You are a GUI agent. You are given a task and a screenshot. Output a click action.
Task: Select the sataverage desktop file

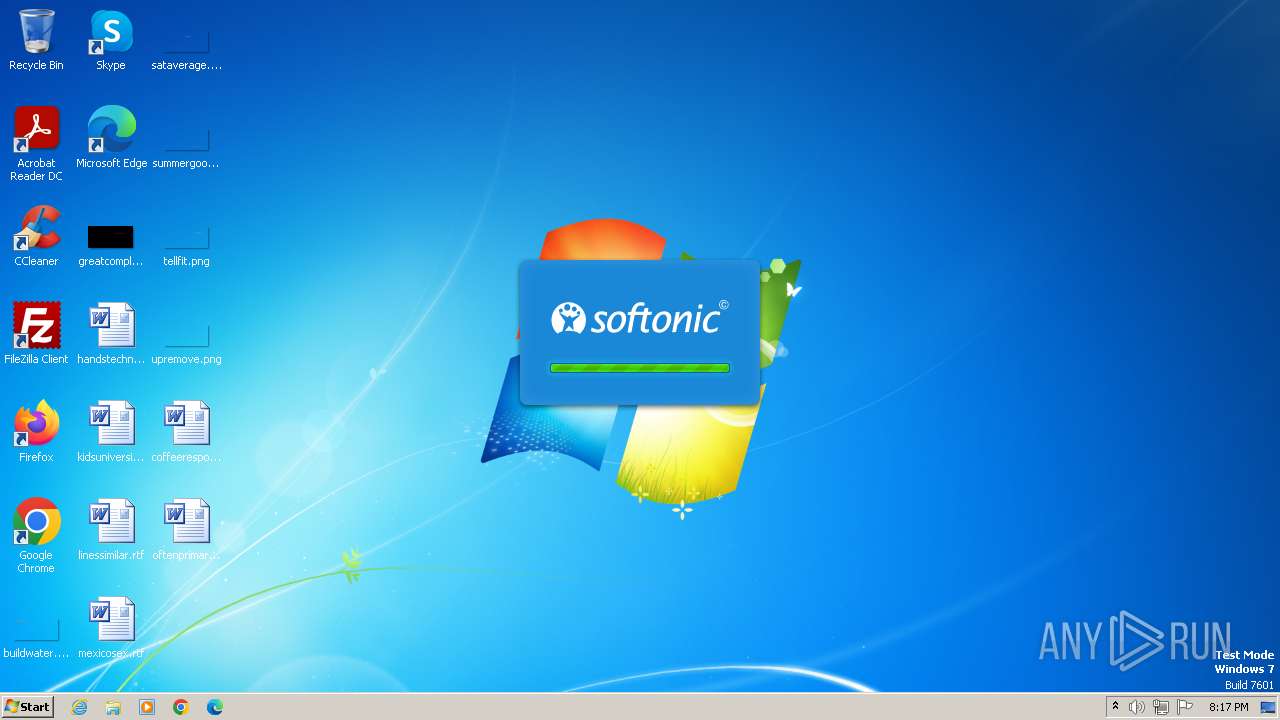186,45
